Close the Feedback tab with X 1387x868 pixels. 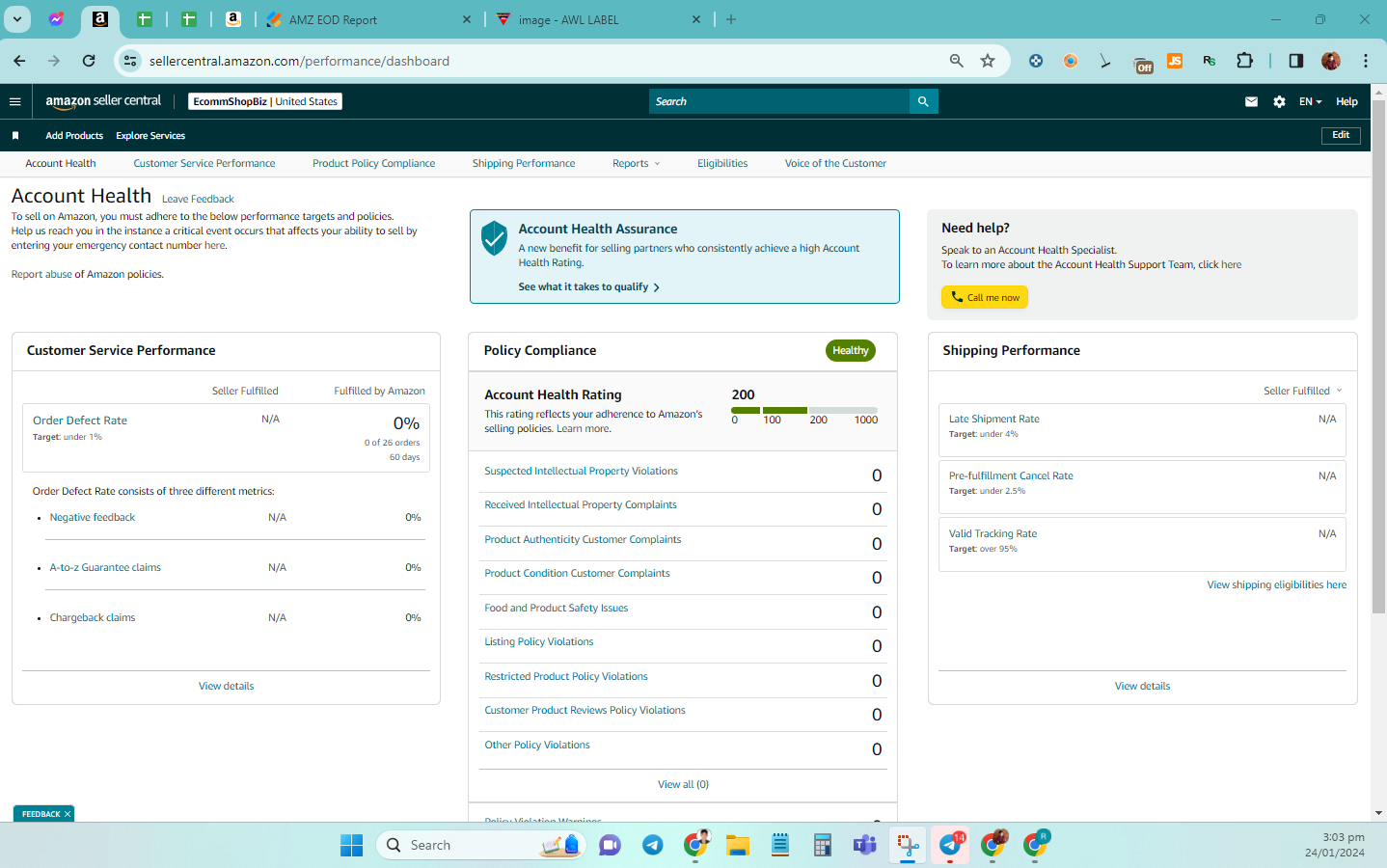point(68,814)
